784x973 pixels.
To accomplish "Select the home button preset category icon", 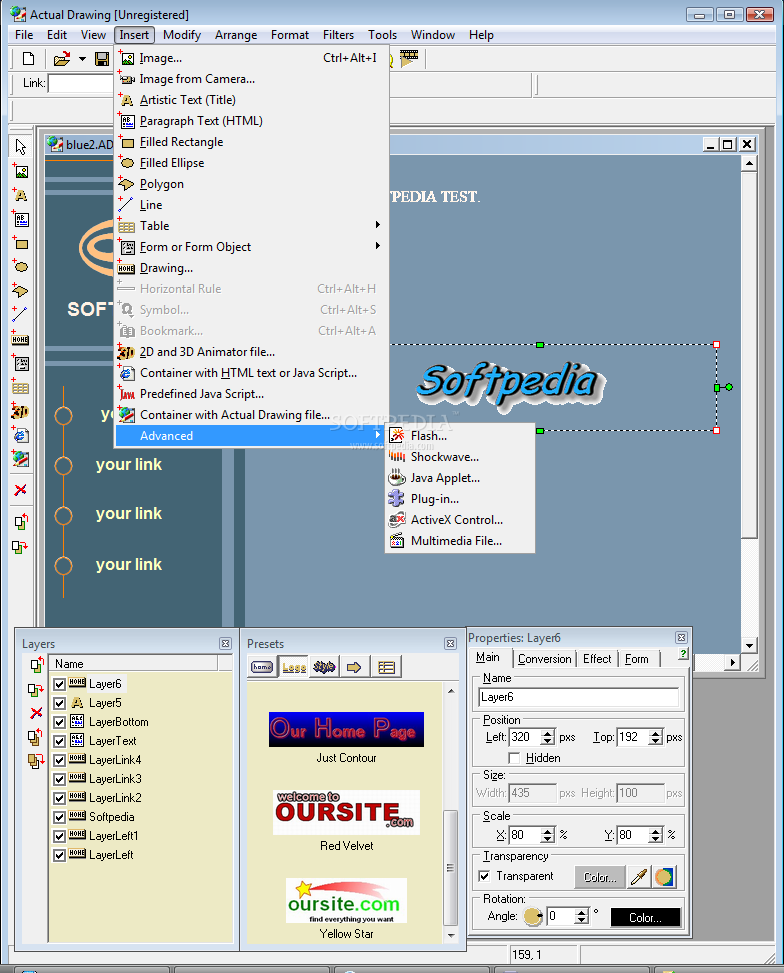I will (262, 667).
